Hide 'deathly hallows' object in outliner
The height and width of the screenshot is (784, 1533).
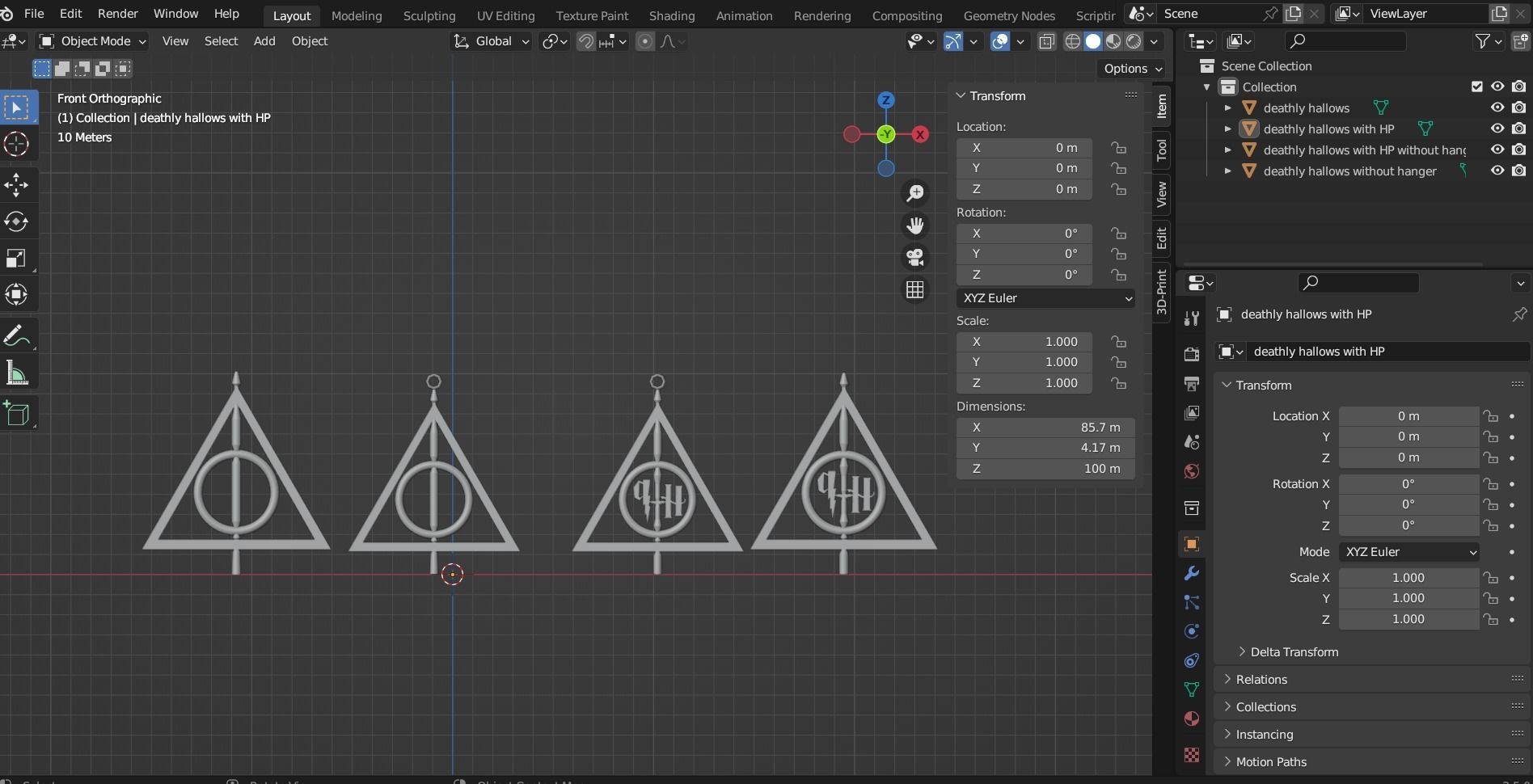[x=1497, y=107]
